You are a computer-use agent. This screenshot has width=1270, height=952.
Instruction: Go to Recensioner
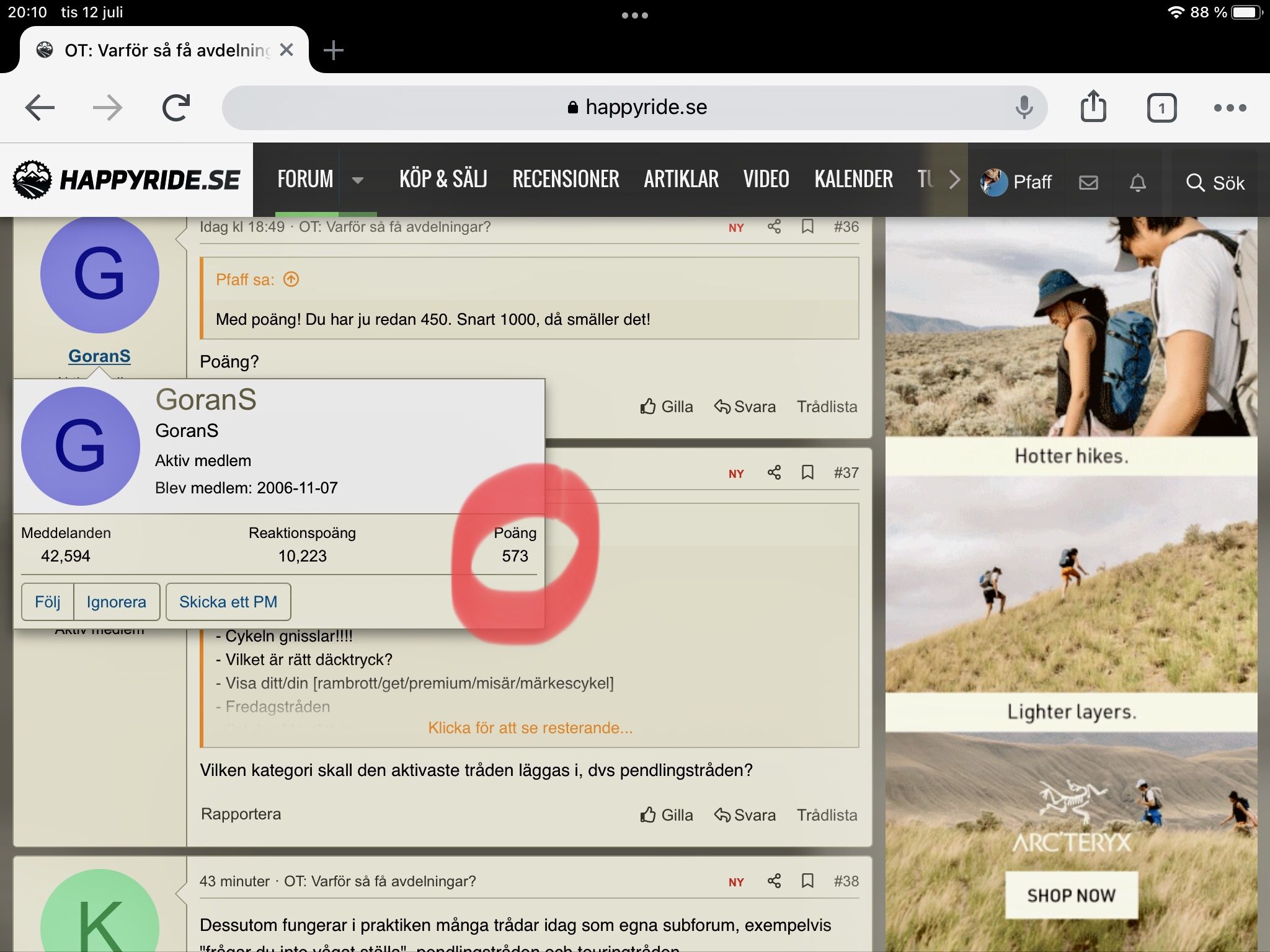click(566, 180)
